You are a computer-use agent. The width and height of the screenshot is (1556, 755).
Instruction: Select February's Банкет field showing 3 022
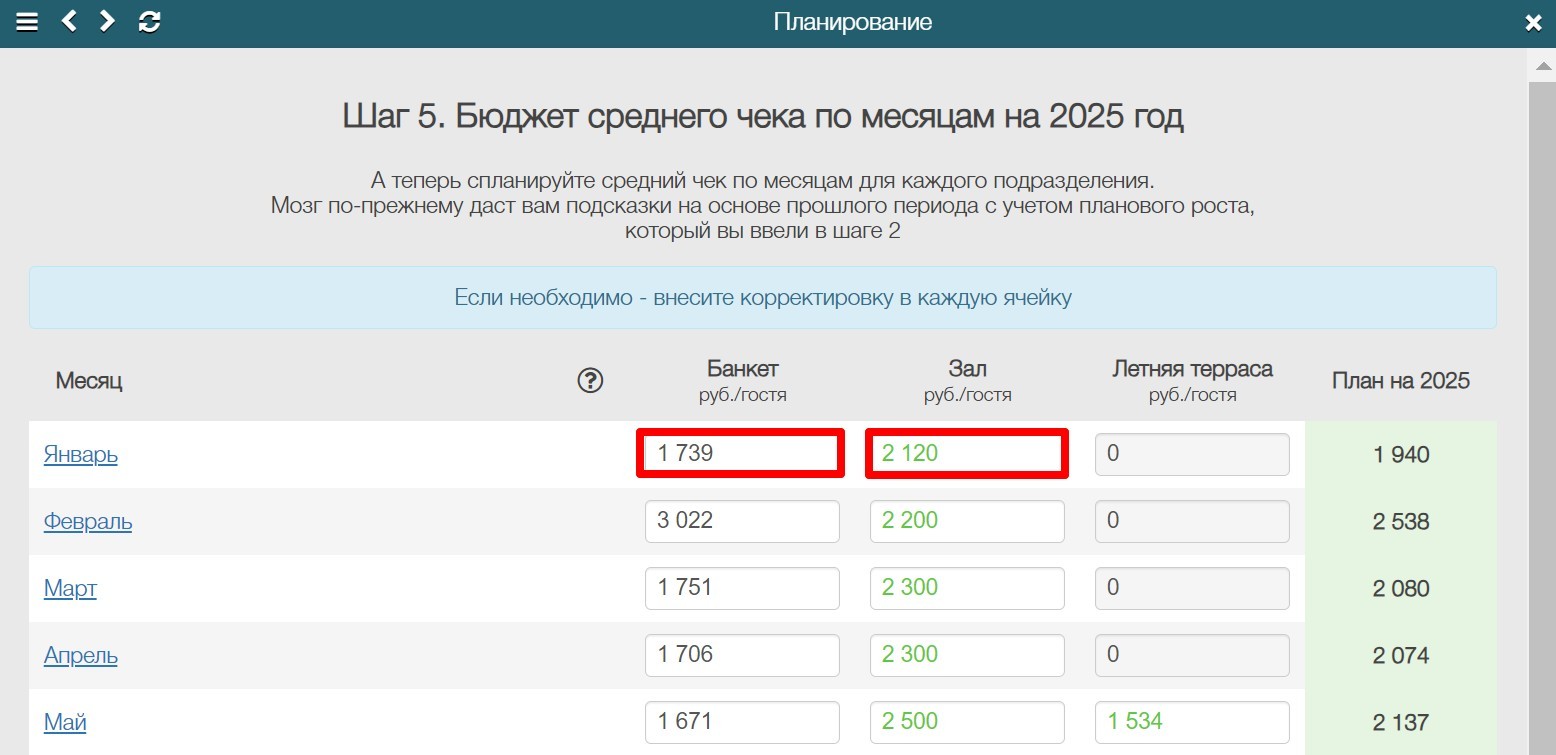pos(741,520)
